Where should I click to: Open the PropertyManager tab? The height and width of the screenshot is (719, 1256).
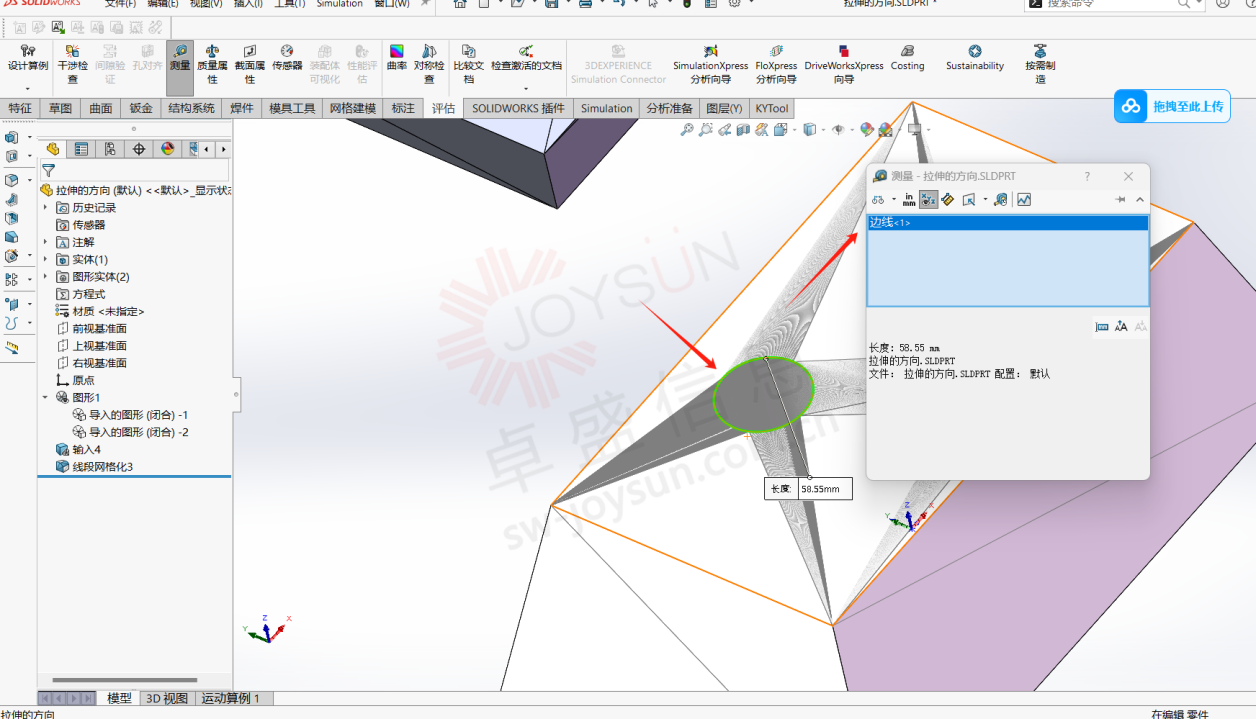point(82,149)
